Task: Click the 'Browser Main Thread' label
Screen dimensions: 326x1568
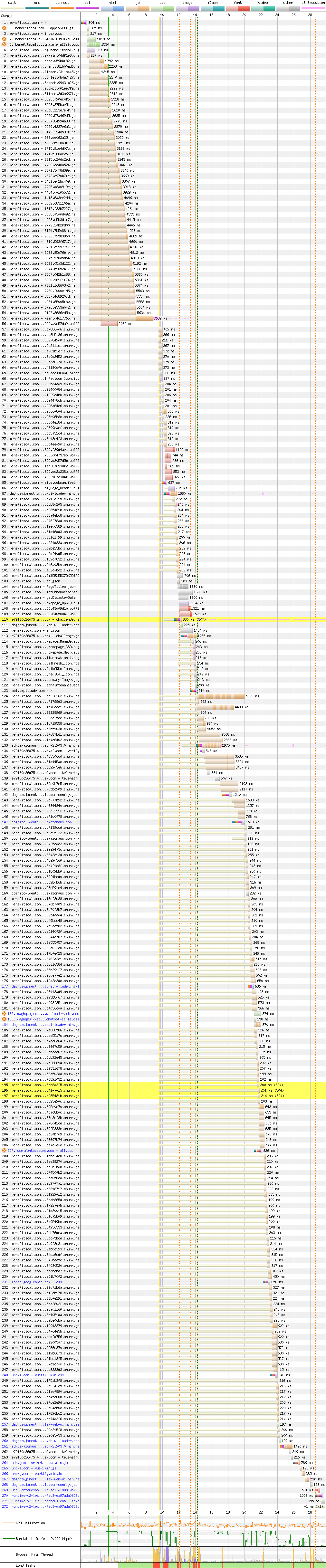Action: [34, 1554]
